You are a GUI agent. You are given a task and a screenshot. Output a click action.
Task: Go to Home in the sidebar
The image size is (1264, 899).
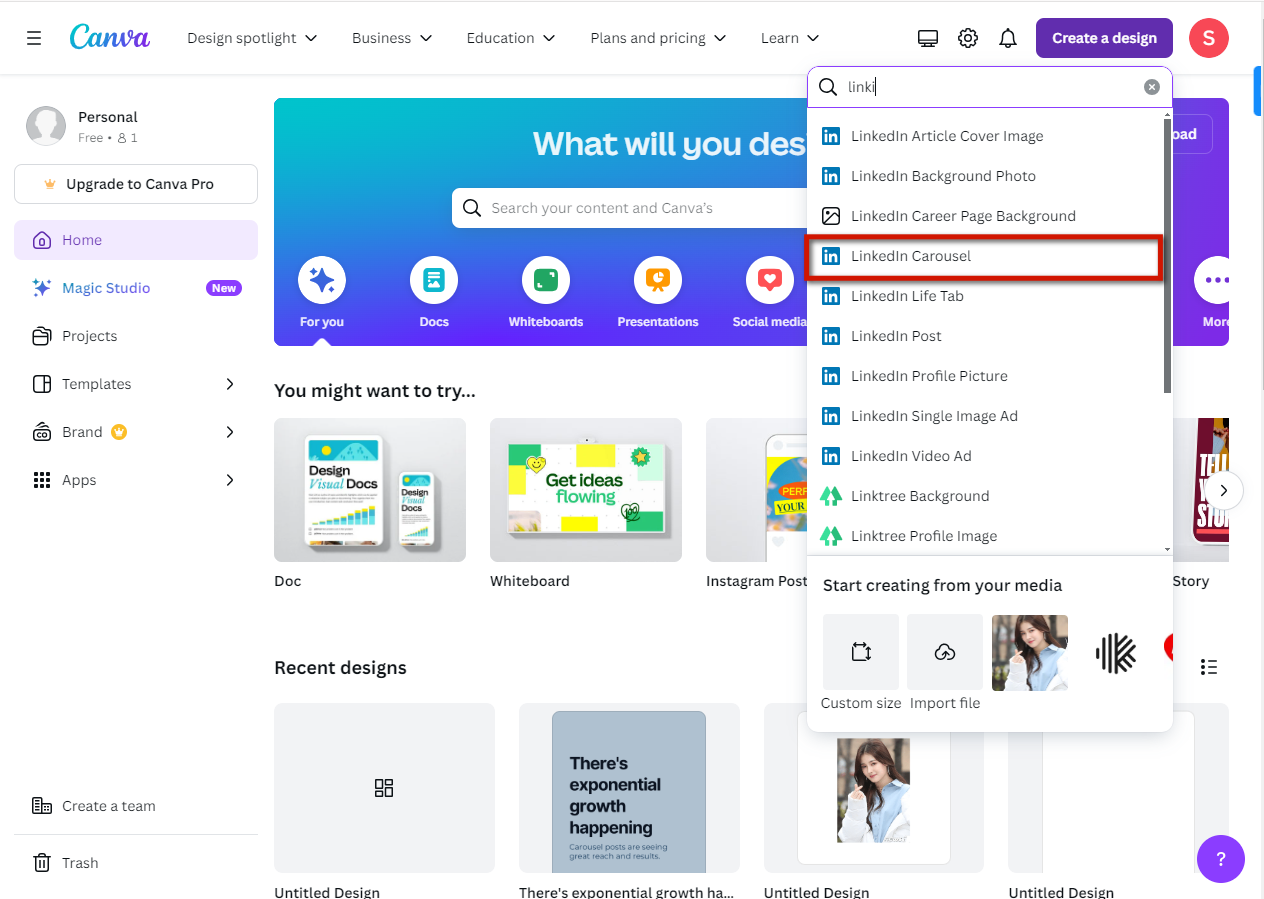(136, 240)
